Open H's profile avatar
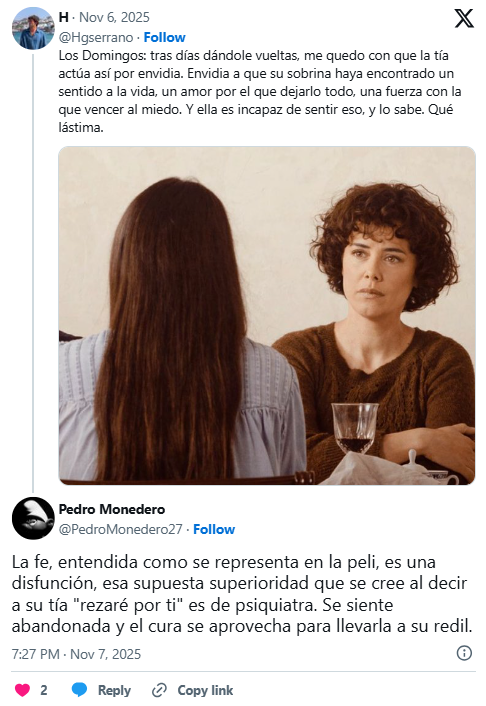 pos(33,28)
